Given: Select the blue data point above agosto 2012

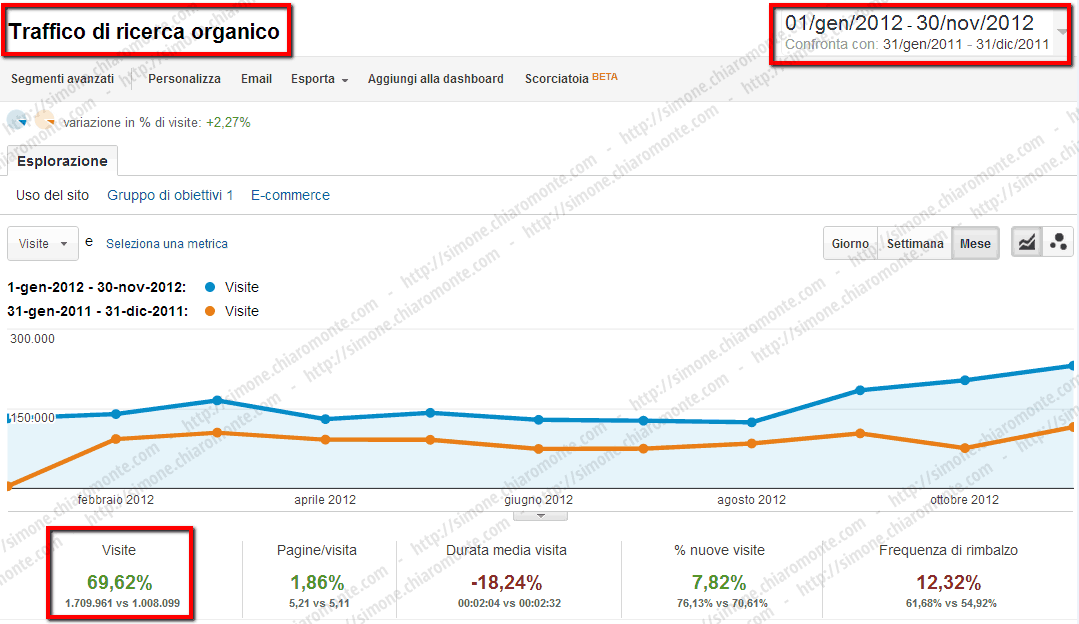Looking at the screenshot, I should coord(751,422).
